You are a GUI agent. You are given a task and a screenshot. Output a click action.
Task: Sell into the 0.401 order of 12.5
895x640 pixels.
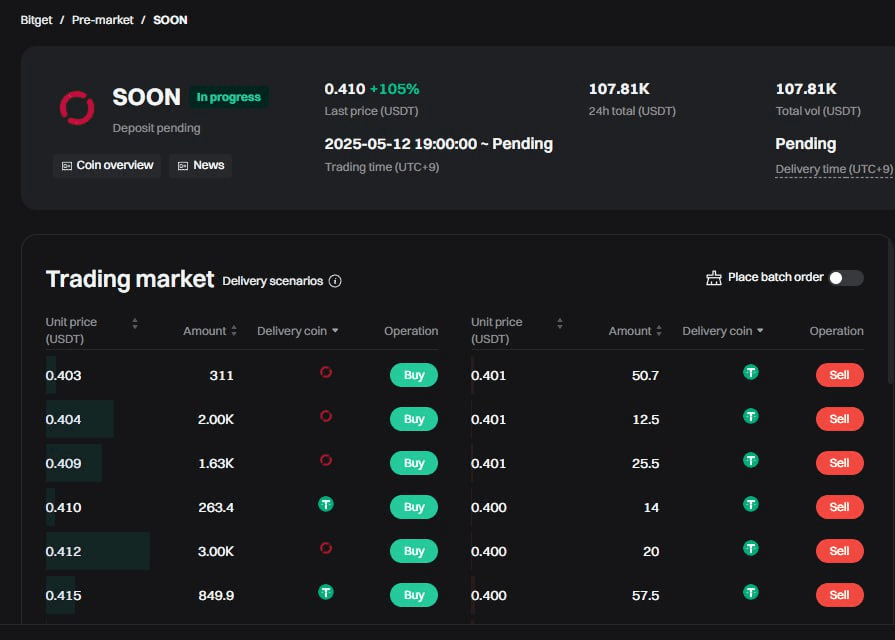pos(840,419)
